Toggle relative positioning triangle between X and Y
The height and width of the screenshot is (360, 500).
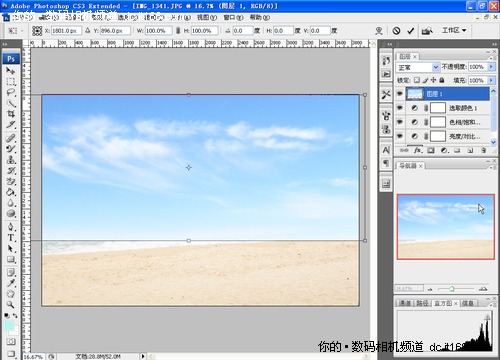click(88, 30)
